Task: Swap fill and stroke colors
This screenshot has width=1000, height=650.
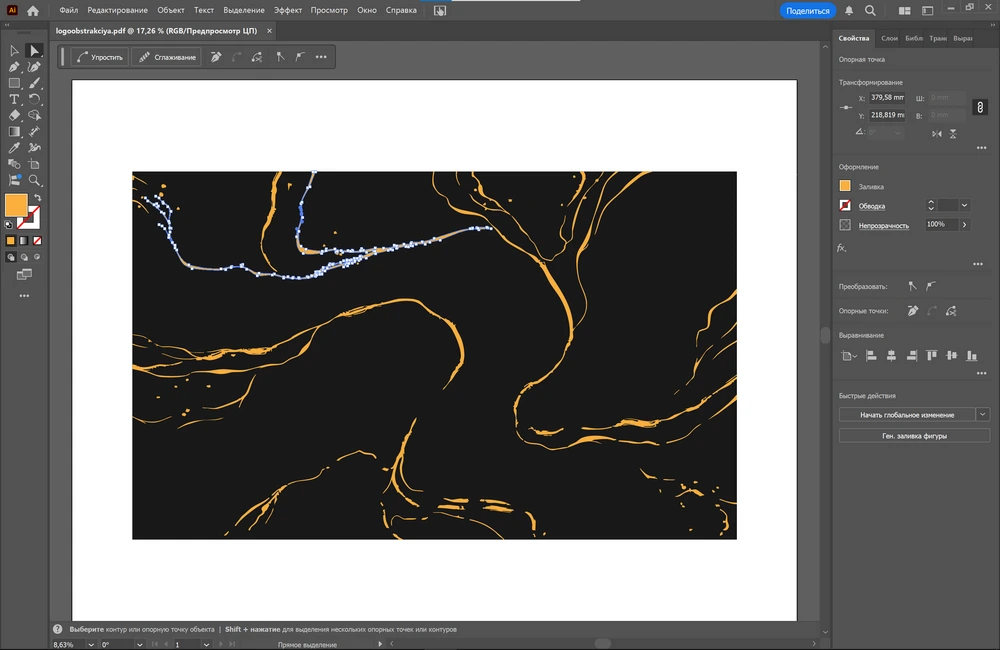Action: tap(37, 198)
